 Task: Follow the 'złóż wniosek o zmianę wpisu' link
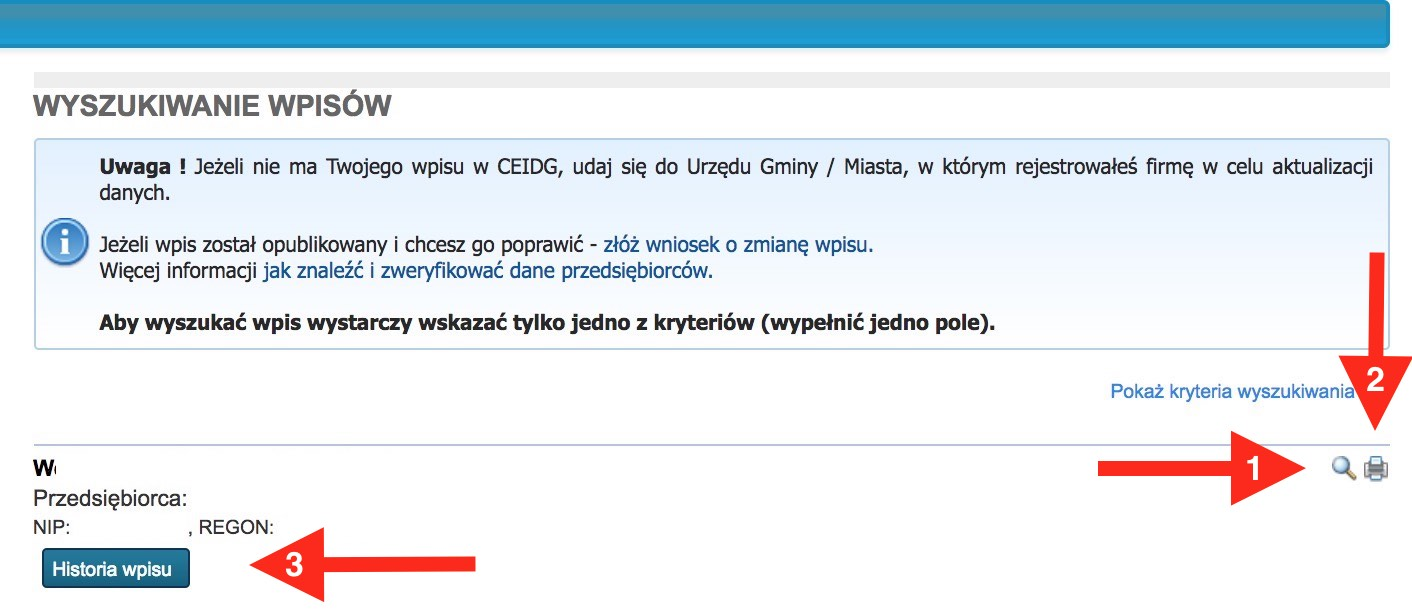[x=738, y=244]
